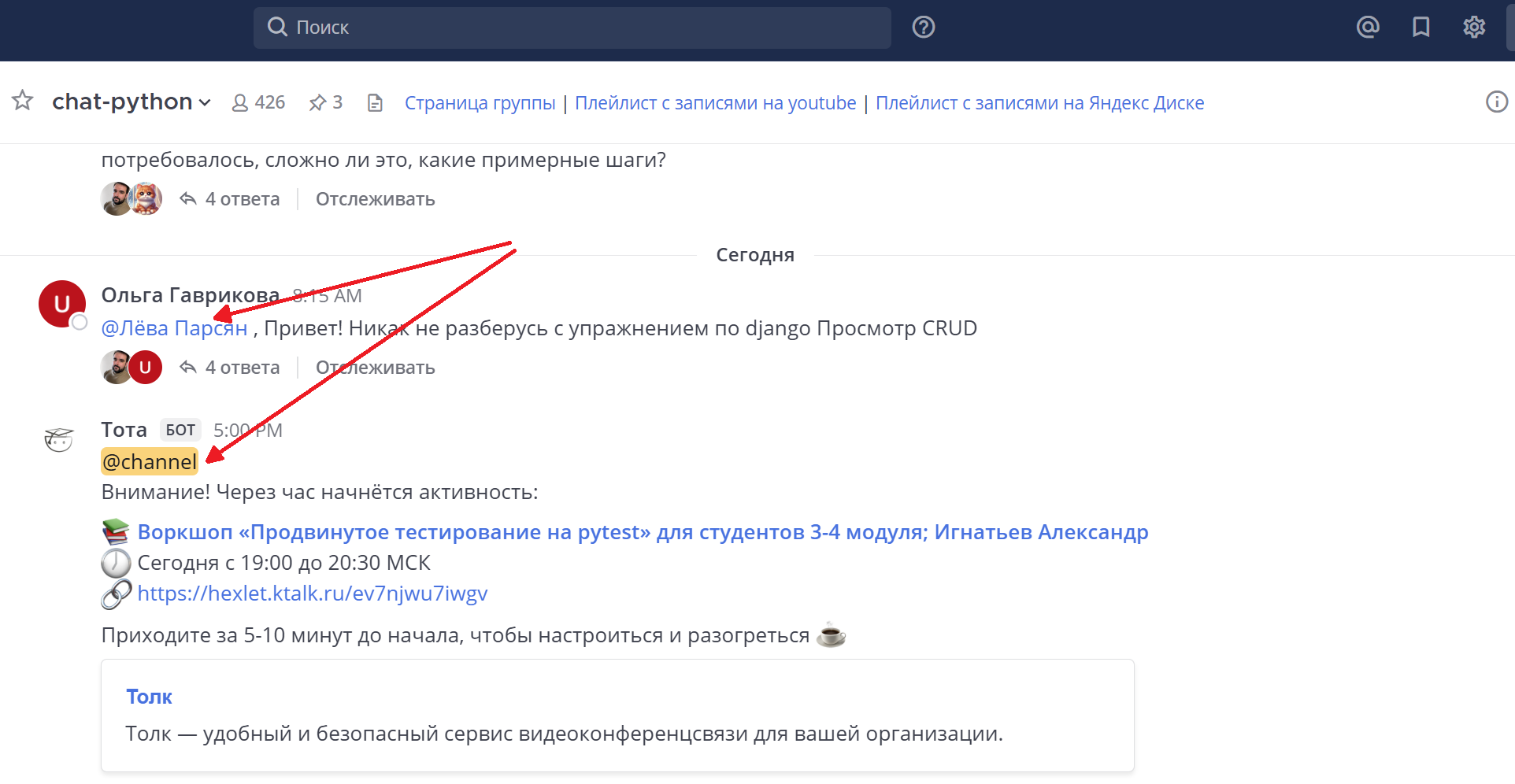
Task: Open channel header document icon
Action: pos(375,103)
